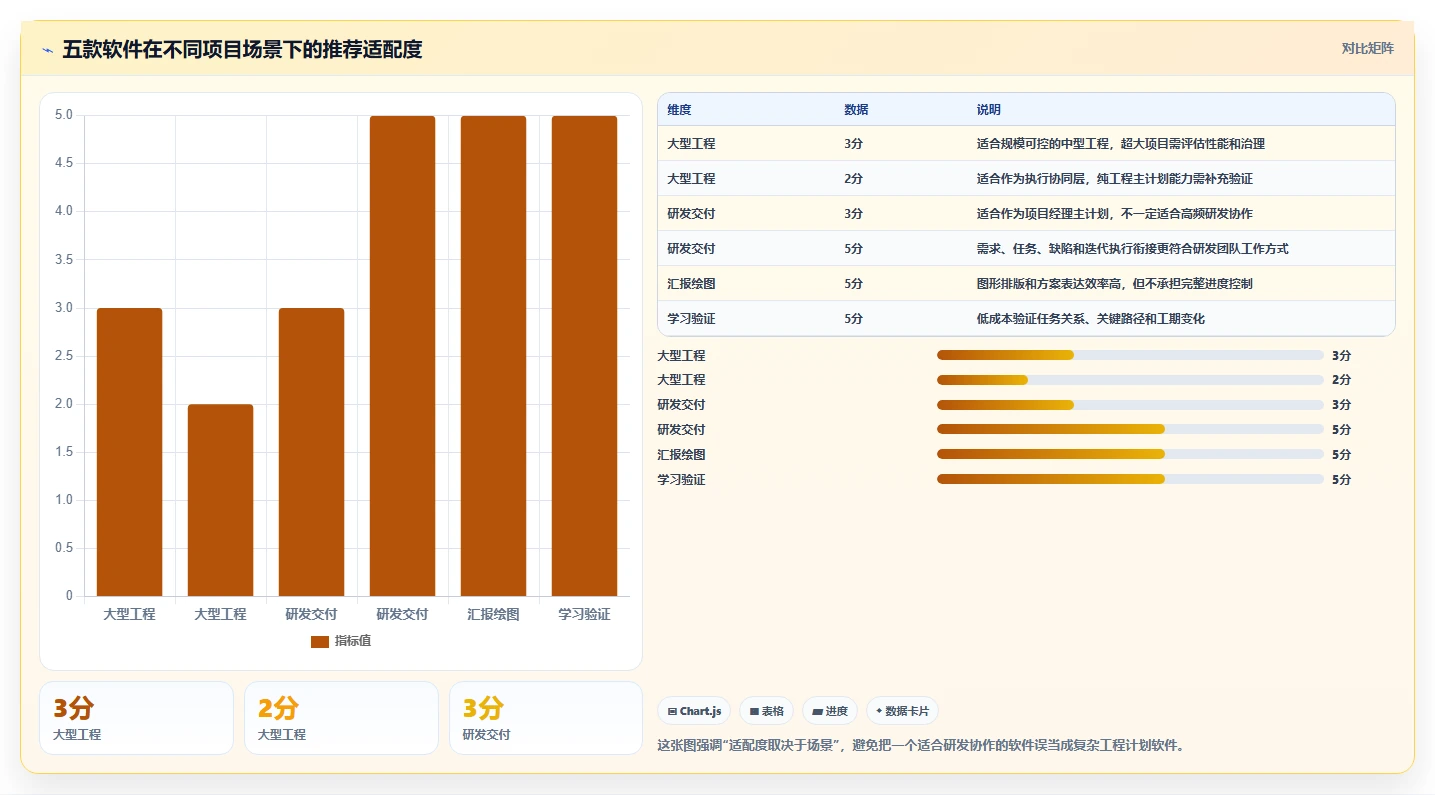This screenshot has width=1435, height=795.
Task: Click the 2.5 tick on the chart's y-axis
Action: [64, 356]
